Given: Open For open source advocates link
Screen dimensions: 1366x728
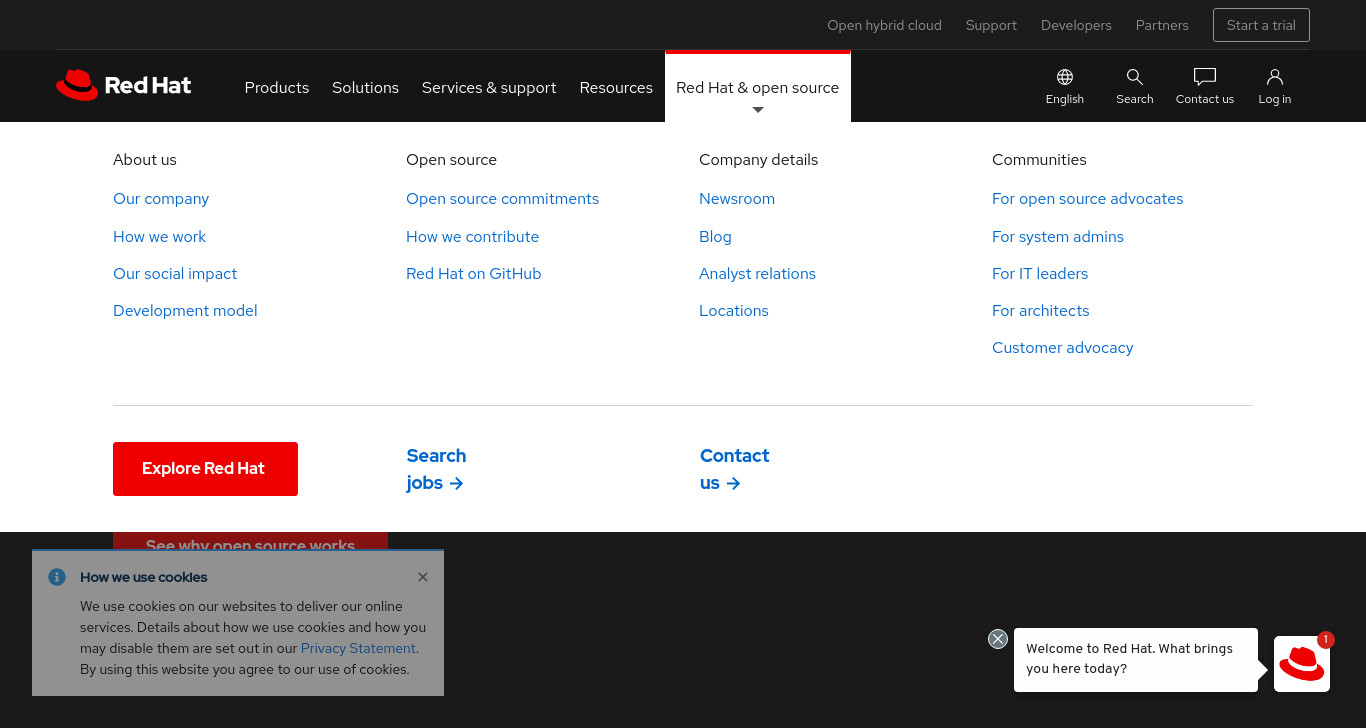Looking at the screenshot, I should tap(1087, 198).
